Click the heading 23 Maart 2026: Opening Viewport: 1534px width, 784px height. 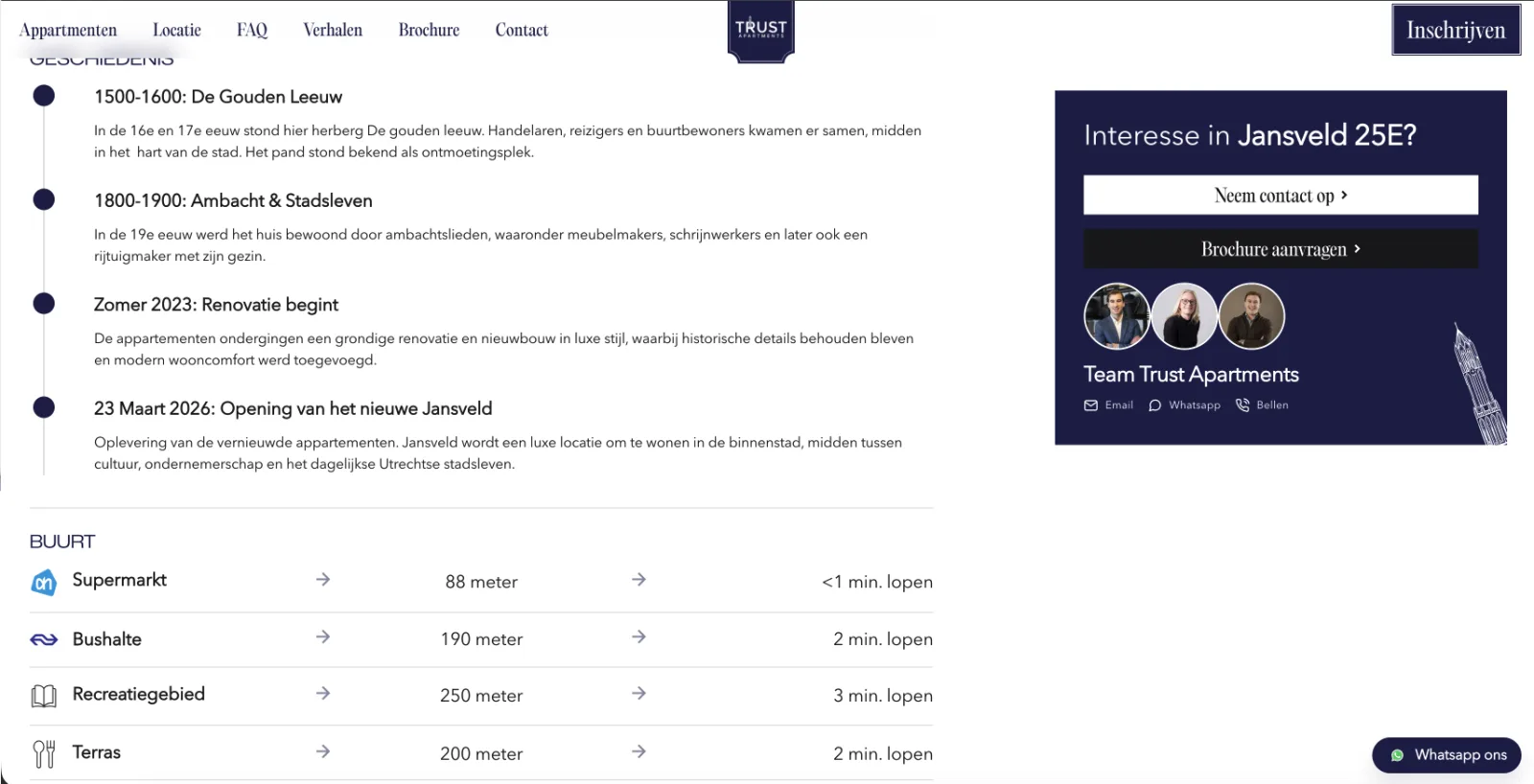click(x=292, y=408)
